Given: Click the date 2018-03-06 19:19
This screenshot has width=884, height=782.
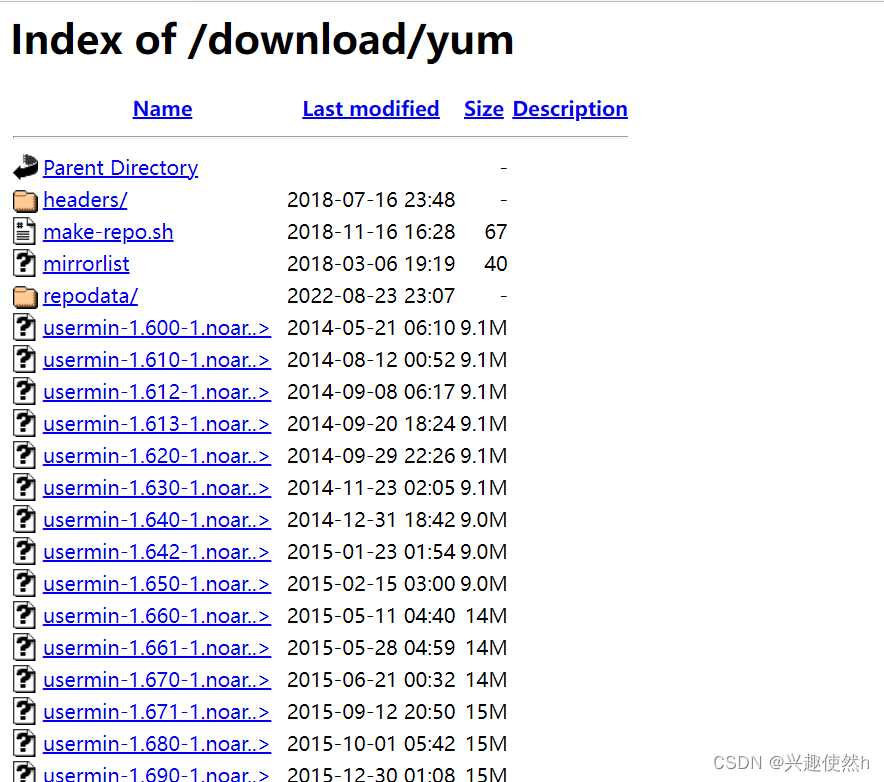Looking at the screenshot, I should tap(371, 264).
